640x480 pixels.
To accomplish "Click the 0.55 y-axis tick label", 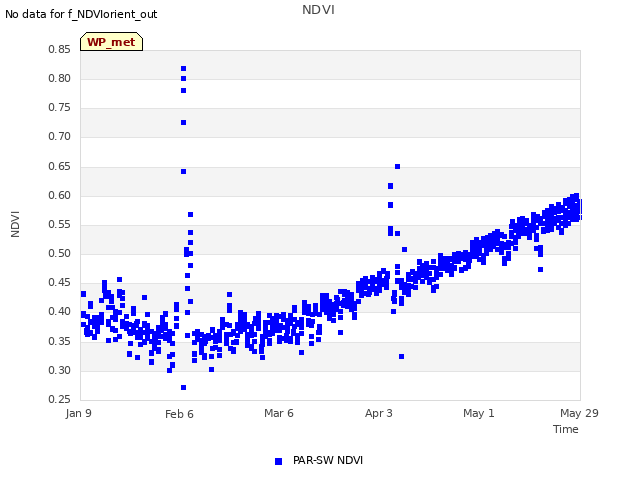I will pyautogui.click(x=60, y=224).
